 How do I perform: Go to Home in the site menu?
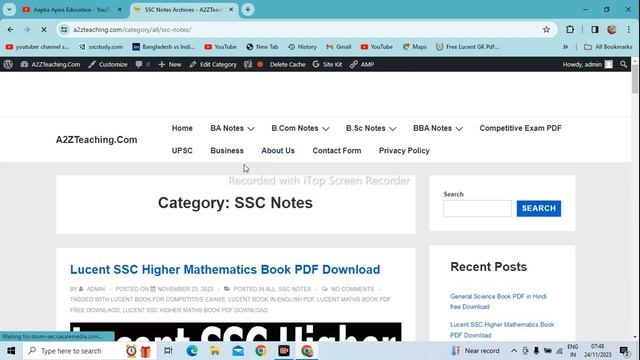pos(182,128)
